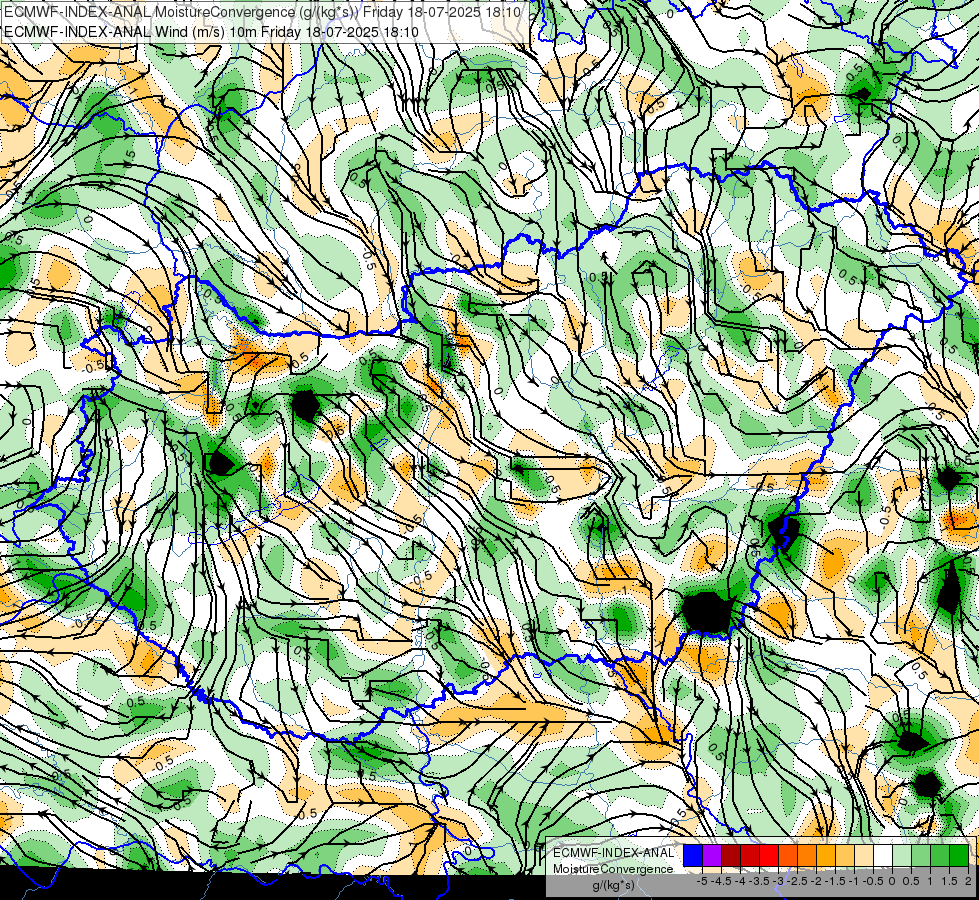Image resolution: width=979 pixels, height=900 pixels.
Task: Select the dark red swatch between -4.5 and -4
Action: 731,855
